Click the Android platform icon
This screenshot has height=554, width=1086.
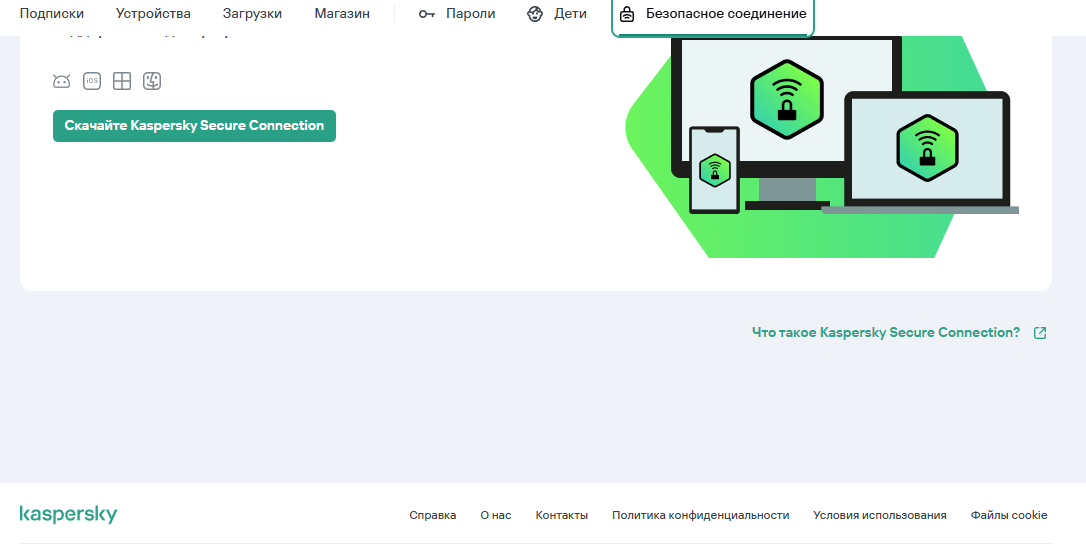[x=62, y=82]
